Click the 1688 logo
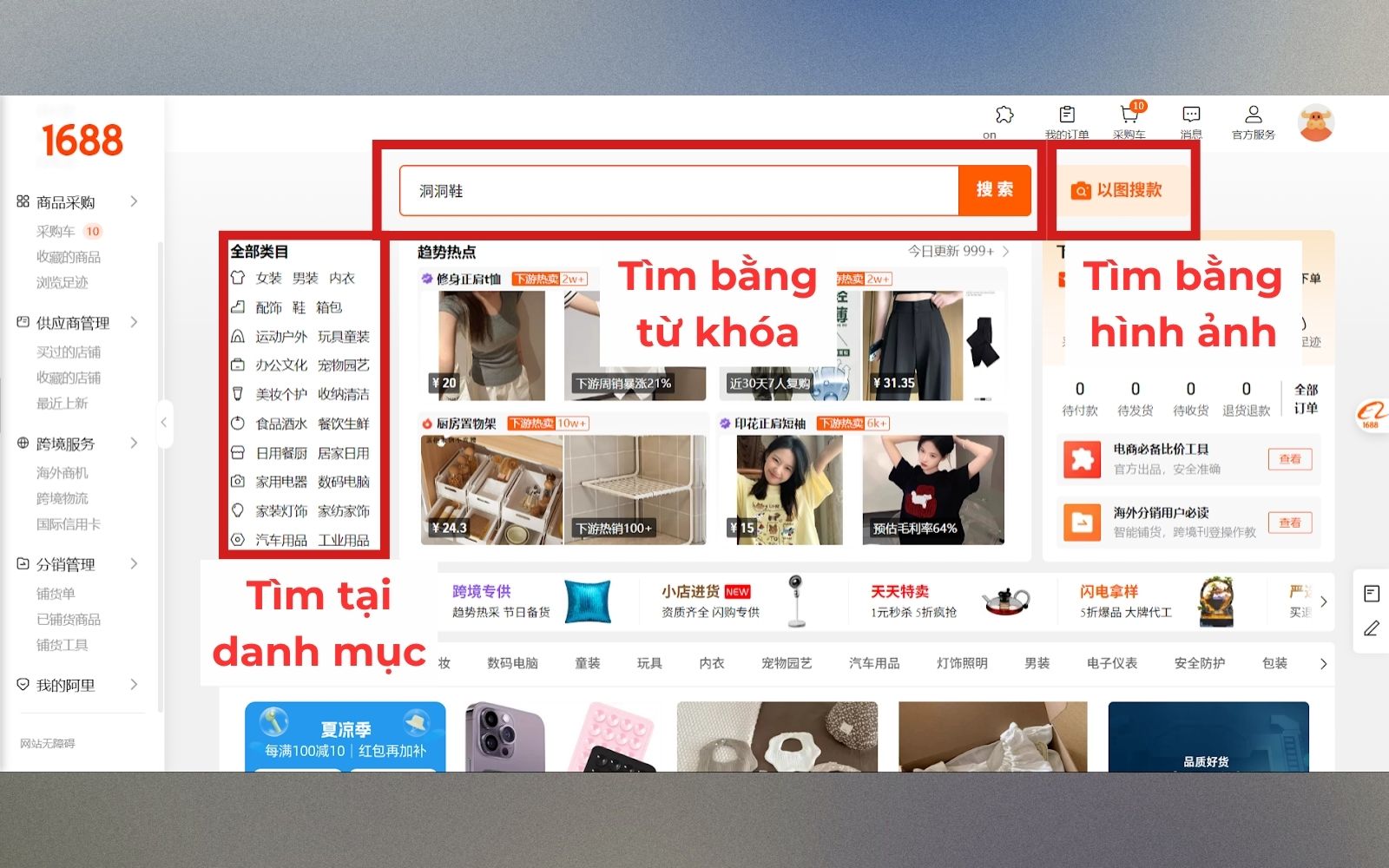1389x868 pixels. coord(82,141)
